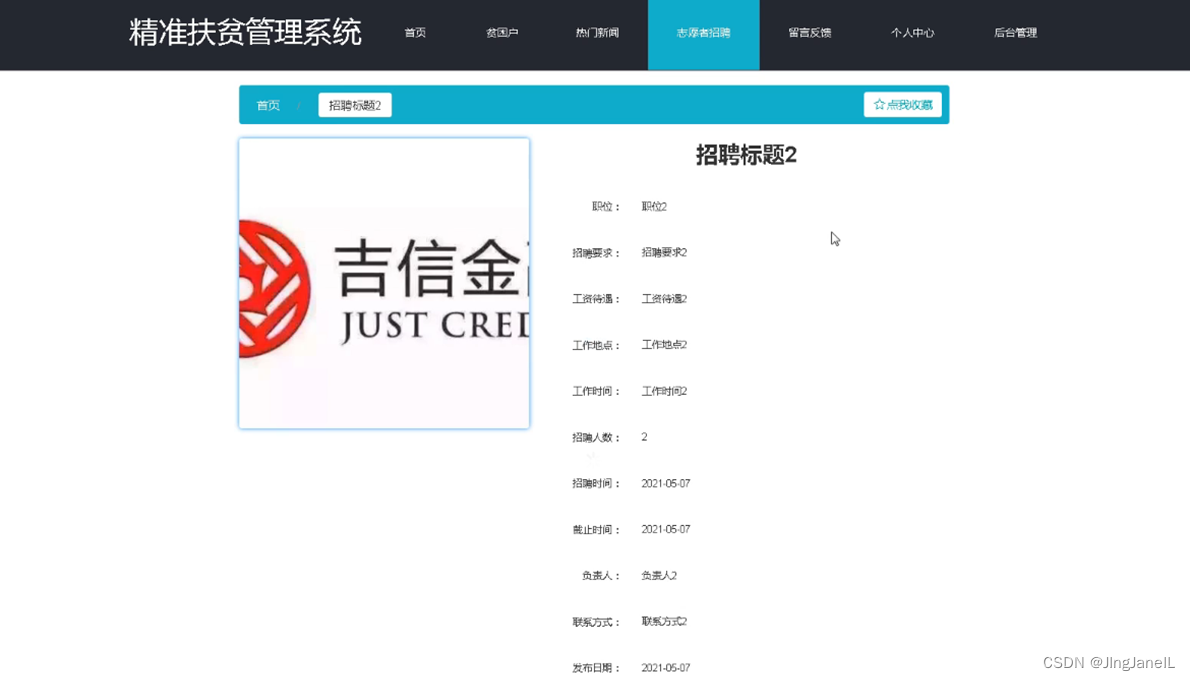Click the 发布日期 date 2021-05-07
This screenshot has width=1190, height=681.
pyautogui.click(x=666, y=668)
